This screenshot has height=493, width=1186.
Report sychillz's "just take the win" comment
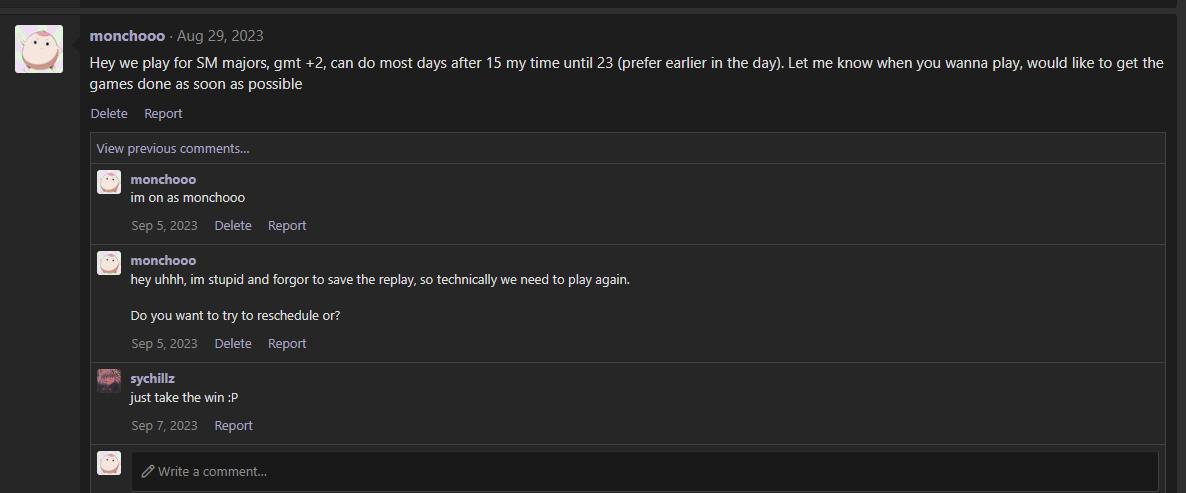(x=233, y=426)
